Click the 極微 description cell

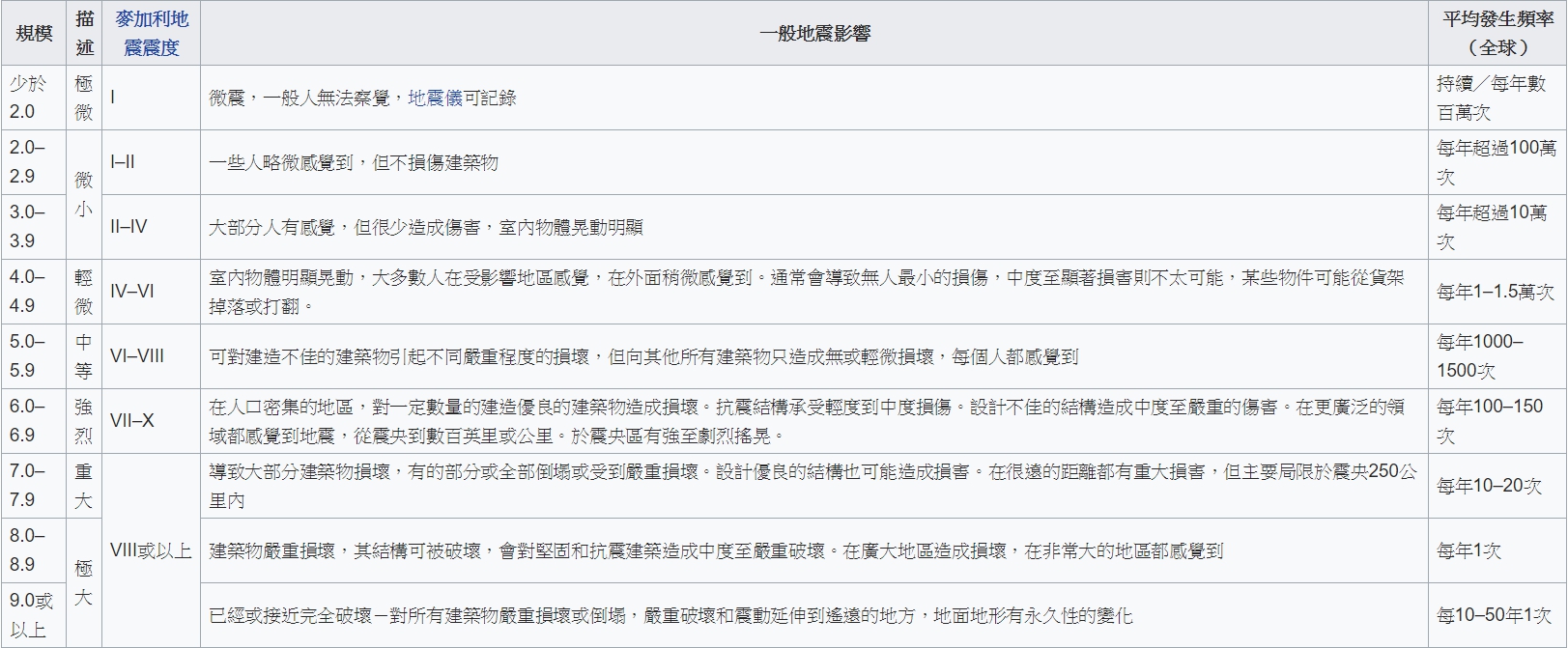[85, 98]
